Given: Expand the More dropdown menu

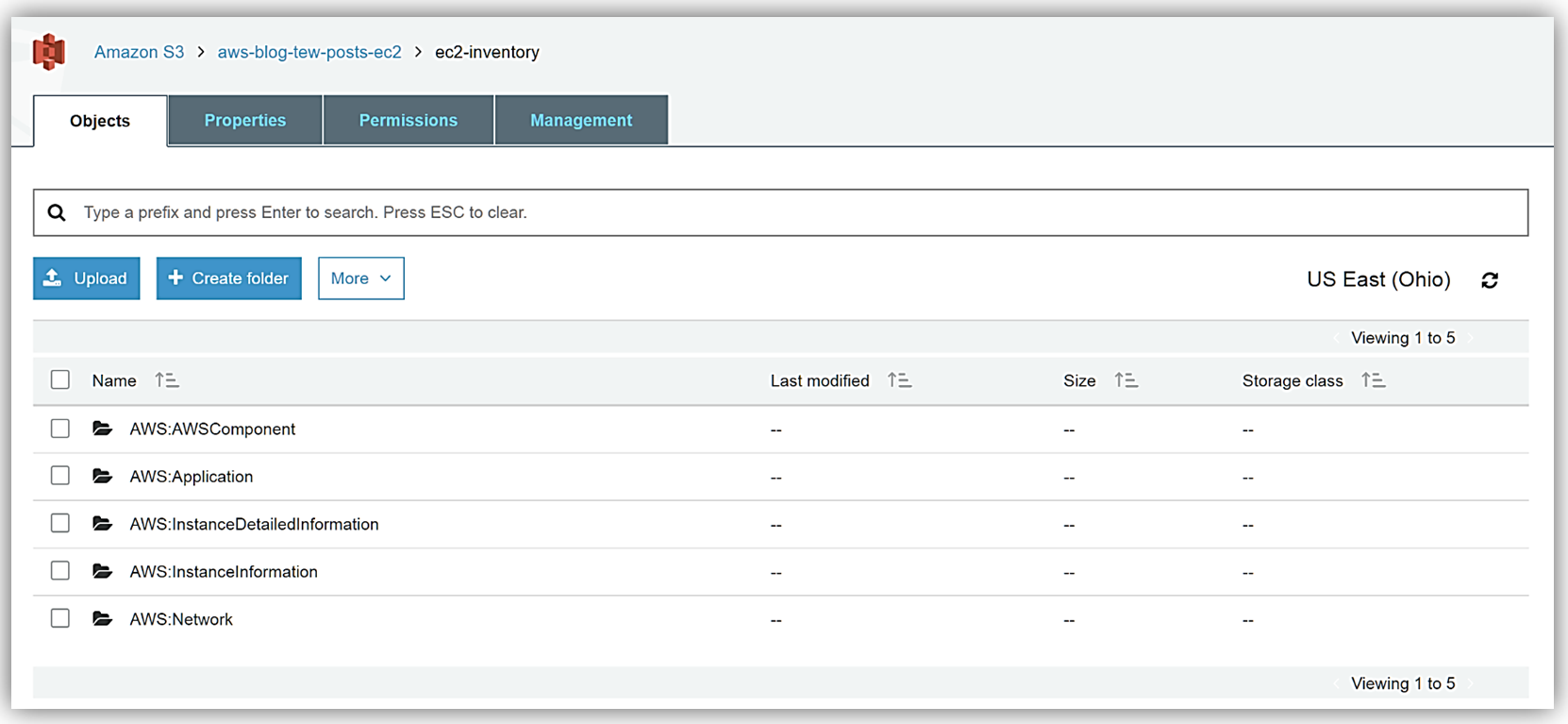Looking at the screenshot, I should [x=360, y=278].
